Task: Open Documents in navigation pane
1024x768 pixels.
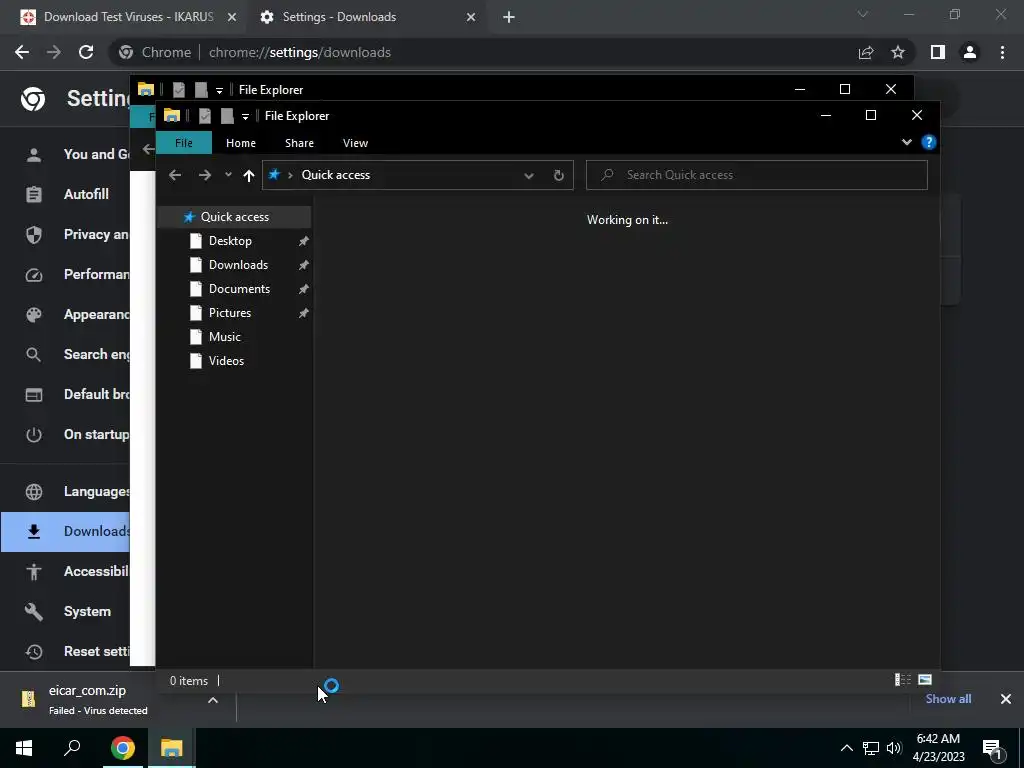Action: pyautogui.click(x=239, y=289)
